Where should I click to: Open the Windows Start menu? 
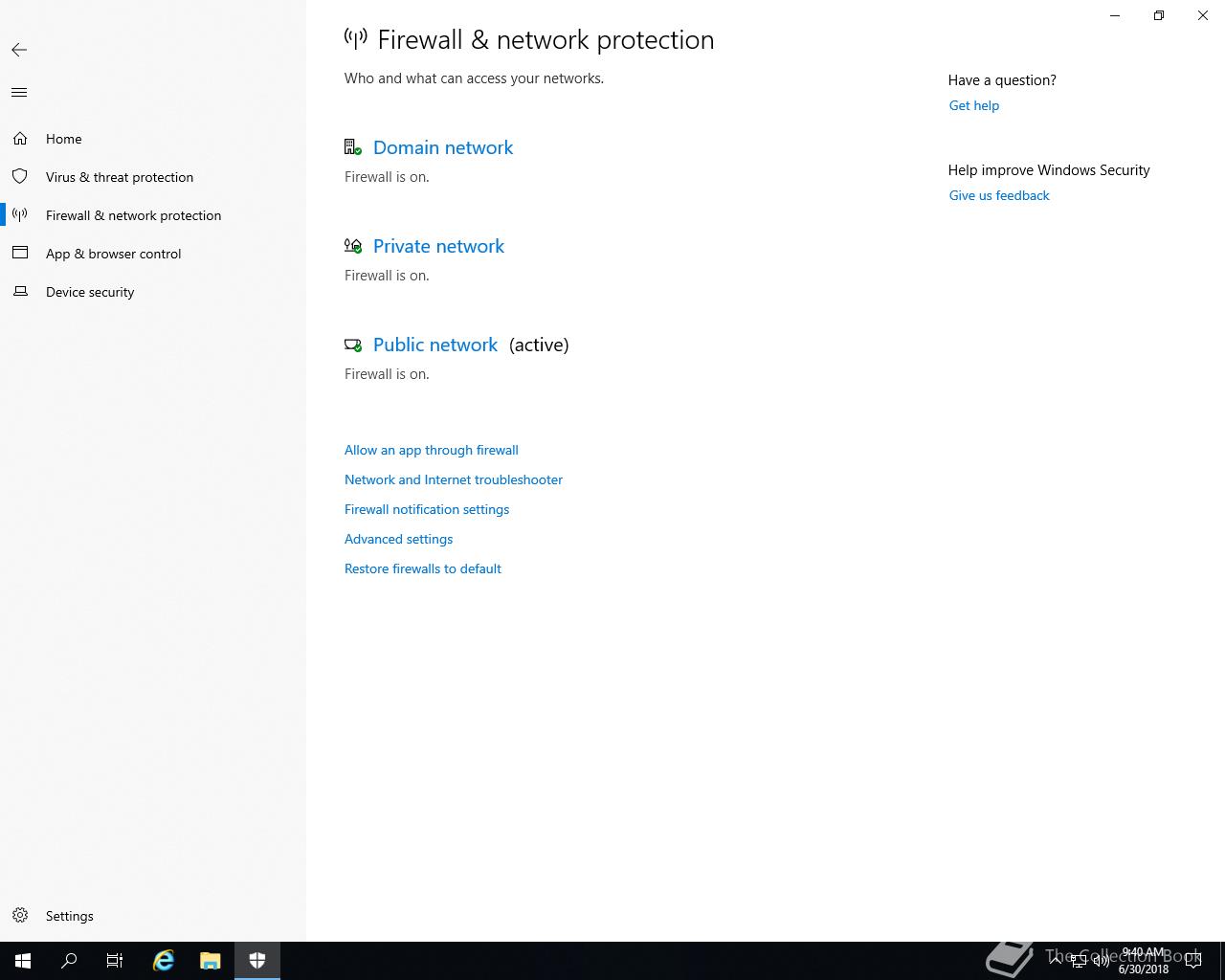click(23, 961)
